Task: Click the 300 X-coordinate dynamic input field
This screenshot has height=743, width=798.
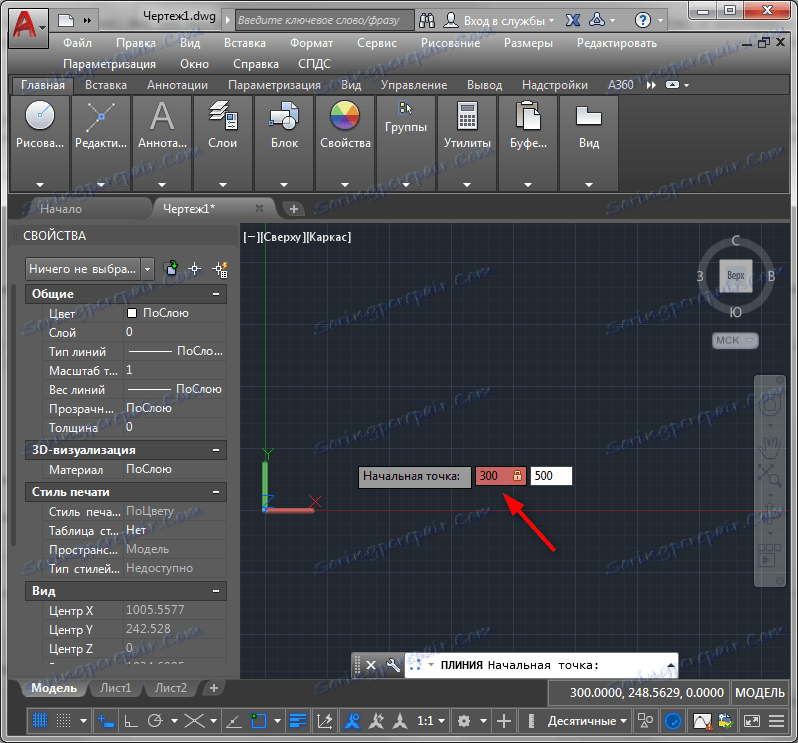Action: point(500,476)
